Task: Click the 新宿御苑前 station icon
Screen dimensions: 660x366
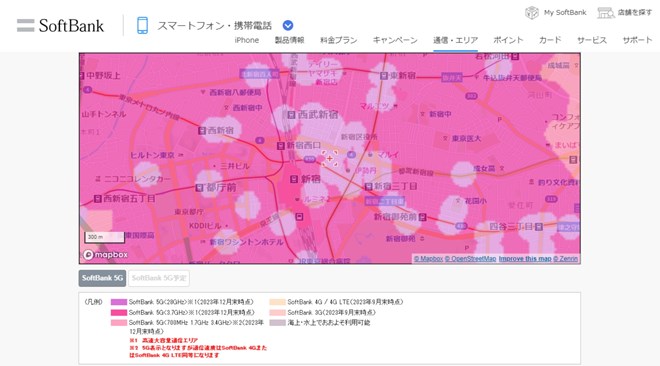Action: (422, 217)
